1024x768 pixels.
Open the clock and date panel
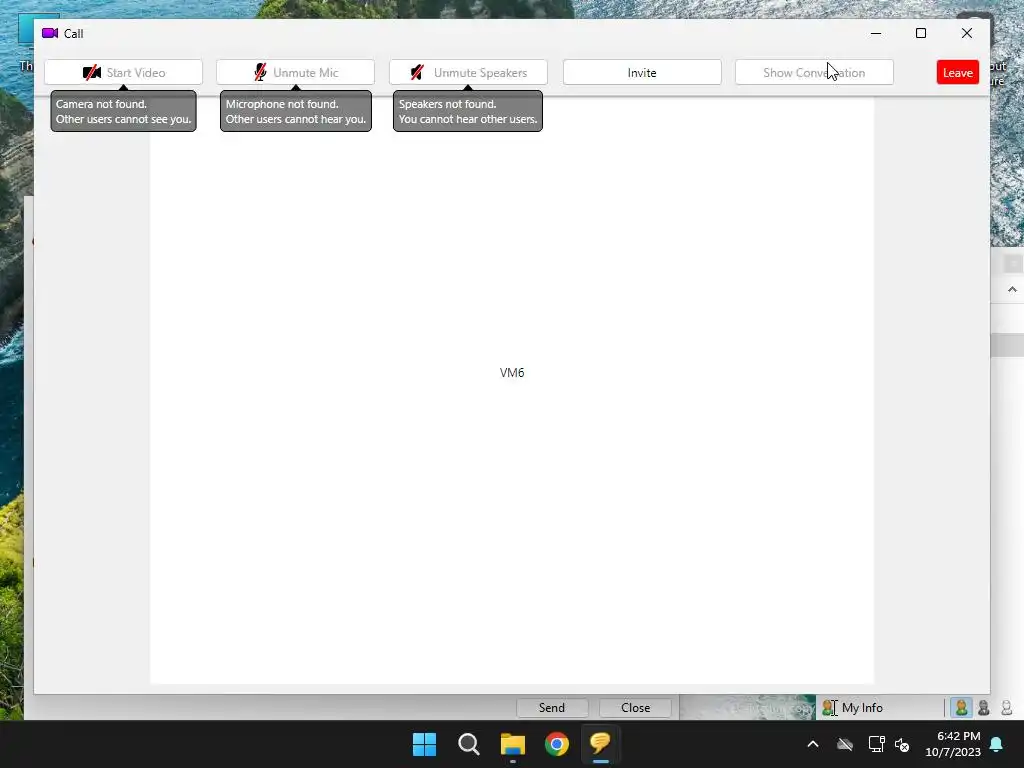(953, 744)
